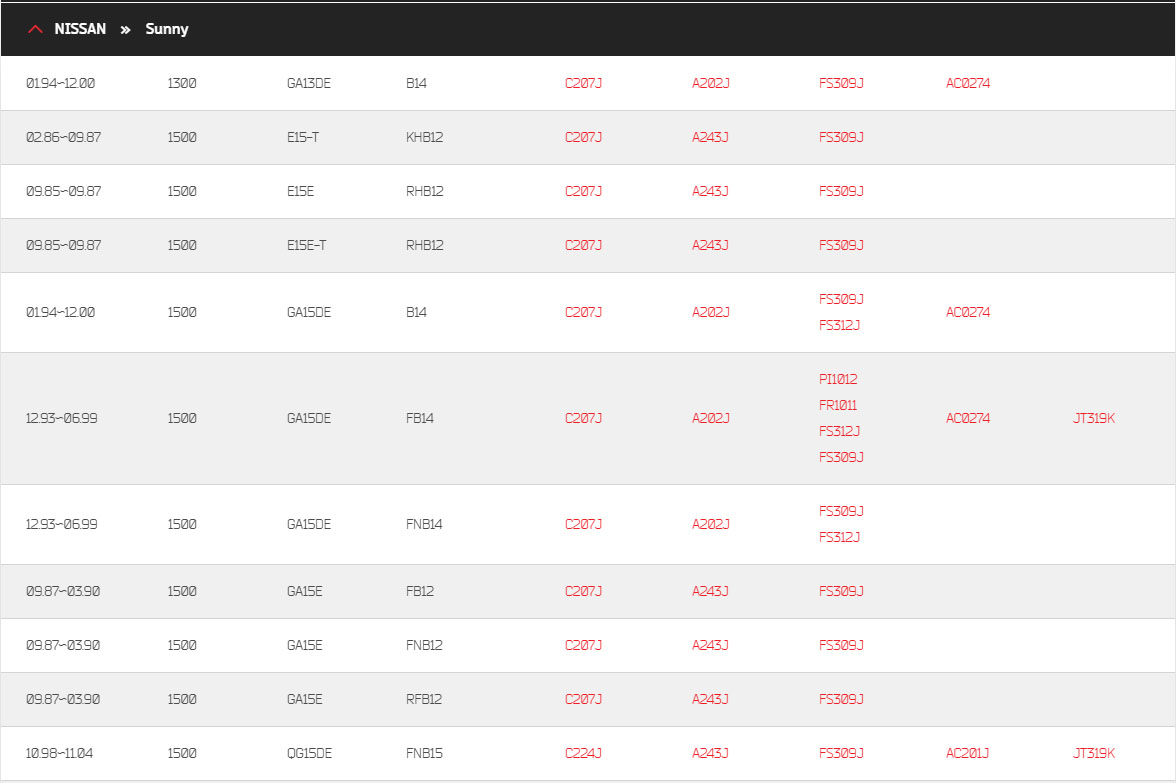Open FS309J link in KHB12 row

tap(841, 137)
